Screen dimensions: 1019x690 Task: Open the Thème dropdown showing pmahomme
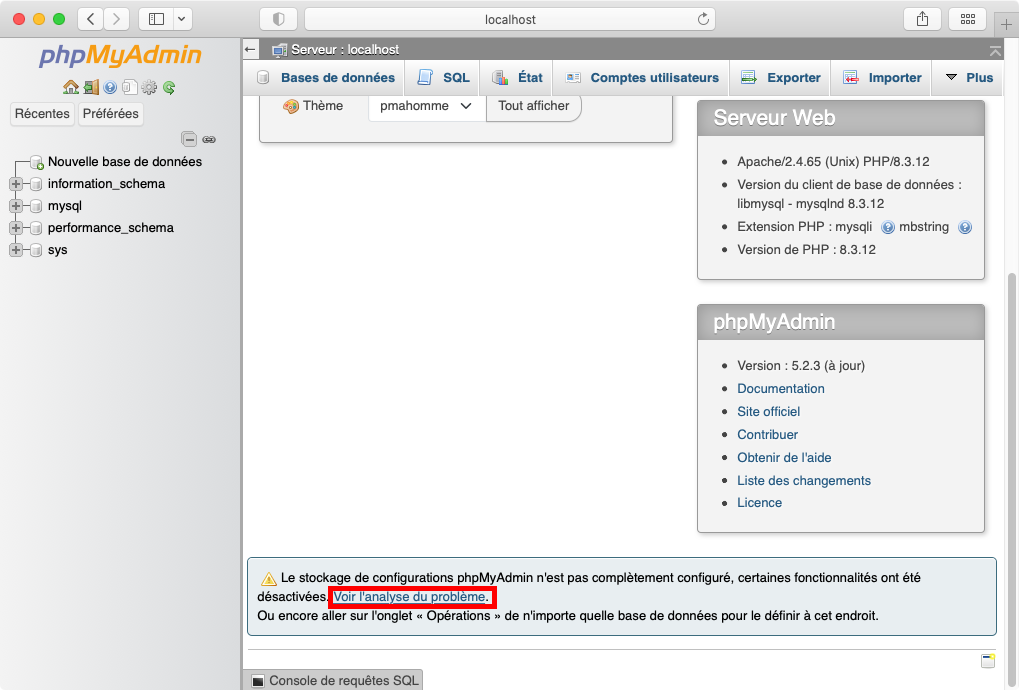coord(426,106)
